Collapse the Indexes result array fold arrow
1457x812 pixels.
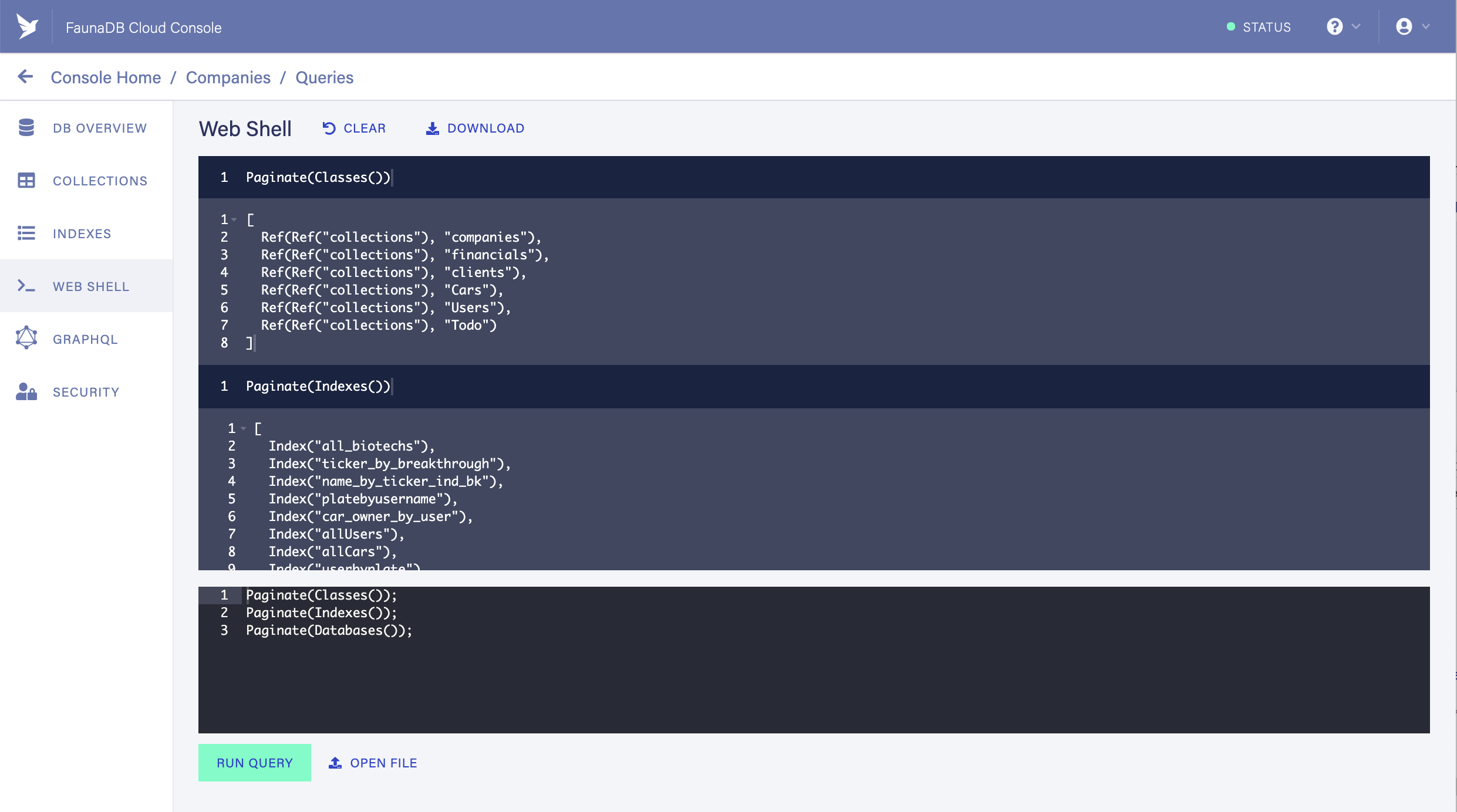[x=244, y=428]
